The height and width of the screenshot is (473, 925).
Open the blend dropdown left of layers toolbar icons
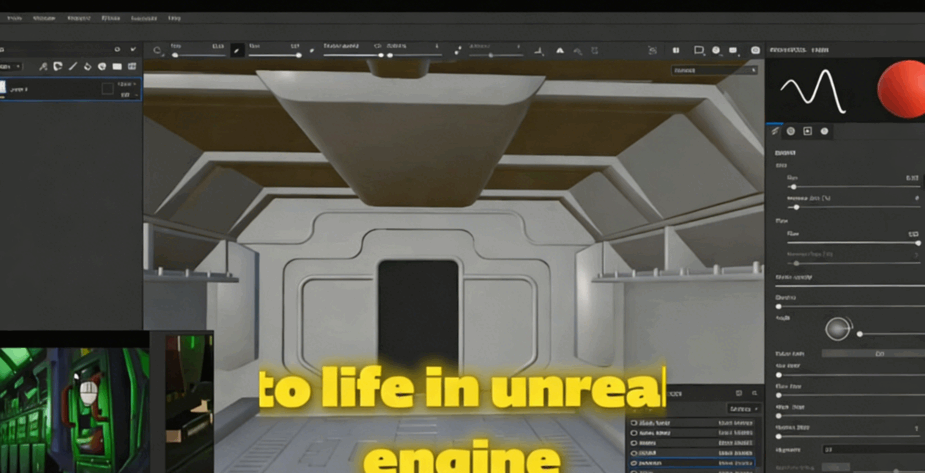[x=11, y=67]
